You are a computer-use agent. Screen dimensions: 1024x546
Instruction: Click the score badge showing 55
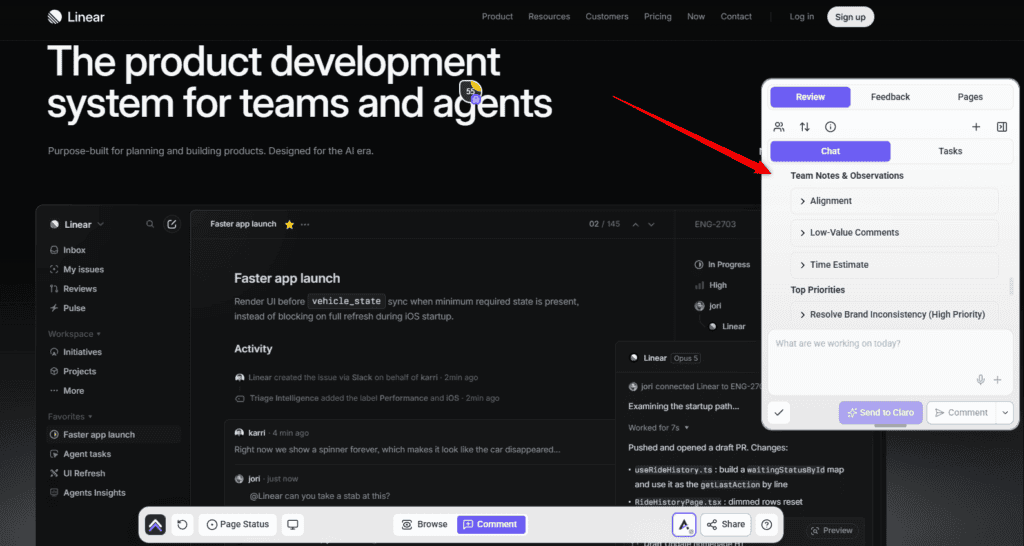[471, 91]
